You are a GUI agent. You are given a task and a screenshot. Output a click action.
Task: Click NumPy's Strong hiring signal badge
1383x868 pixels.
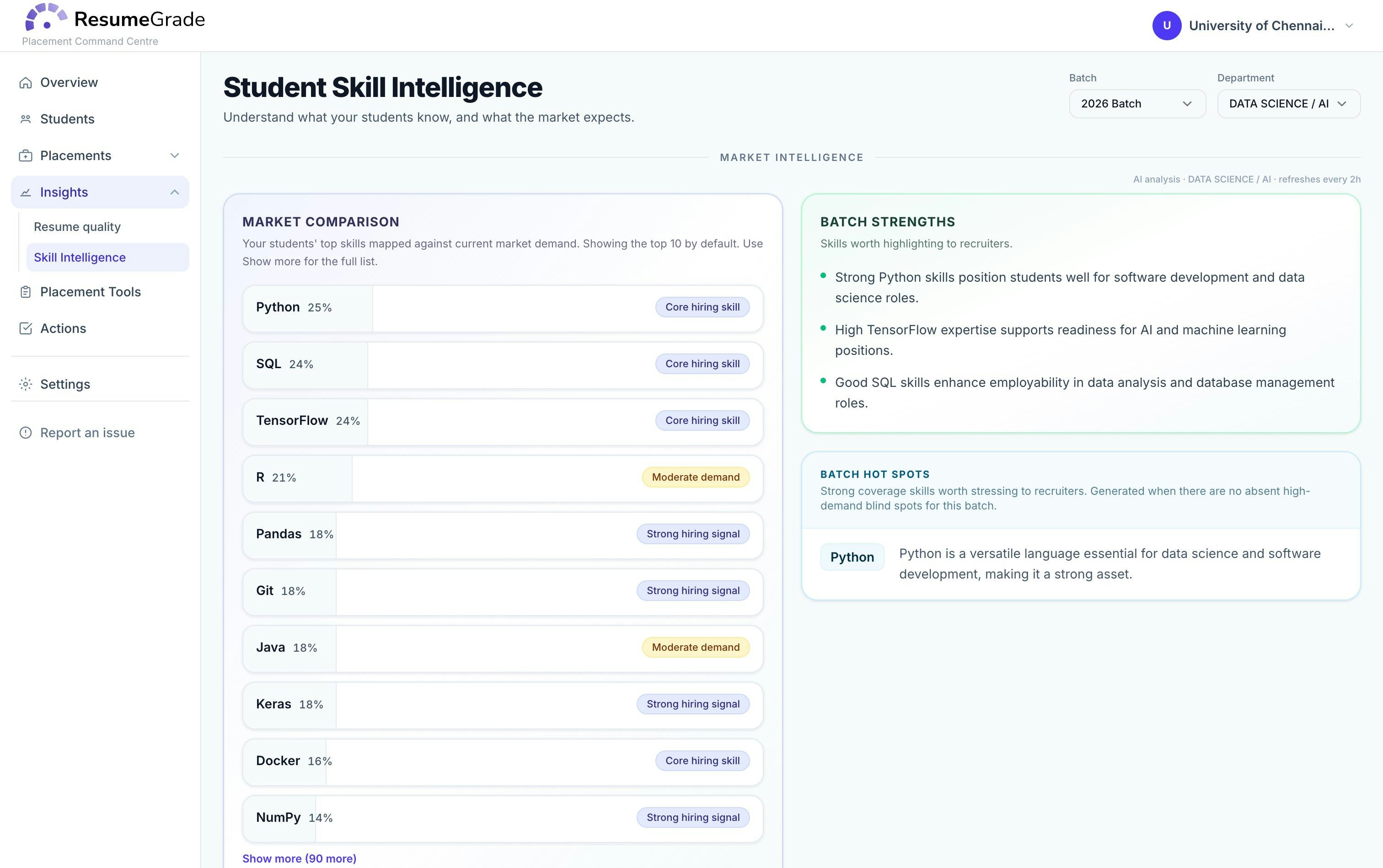point(693,818)
